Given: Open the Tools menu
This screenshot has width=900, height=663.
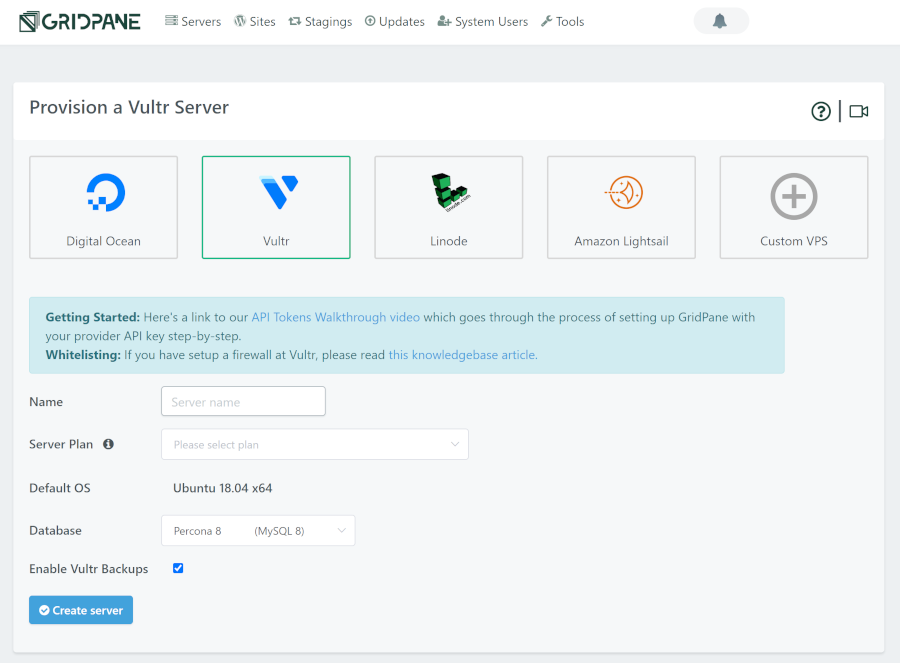Looking at the screenshot, I should (562, 21).
